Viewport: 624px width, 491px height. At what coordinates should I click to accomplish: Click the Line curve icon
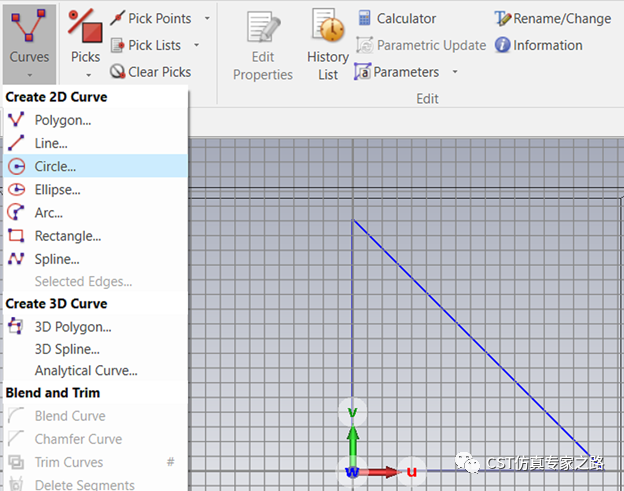16,143
